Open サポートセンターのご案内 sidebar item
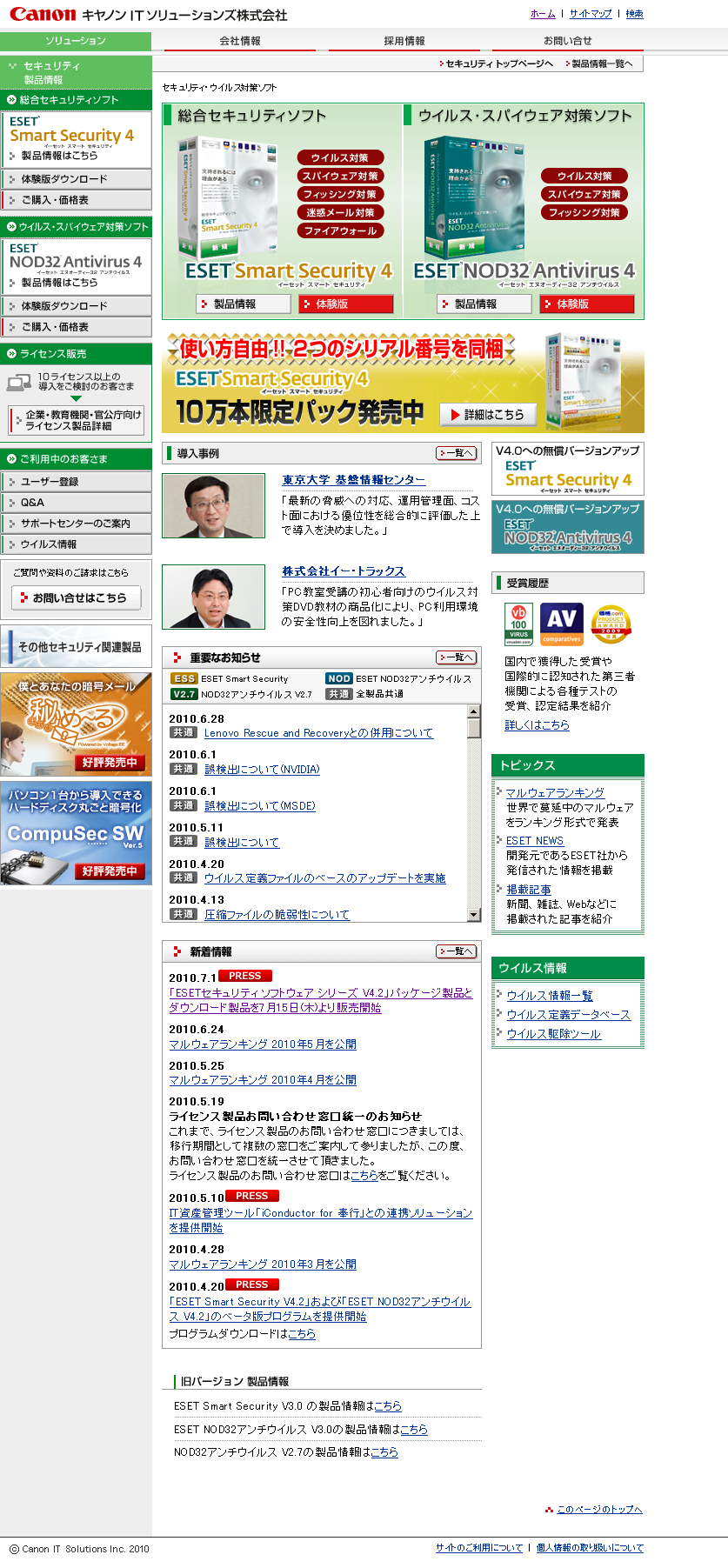 point(76,524)
